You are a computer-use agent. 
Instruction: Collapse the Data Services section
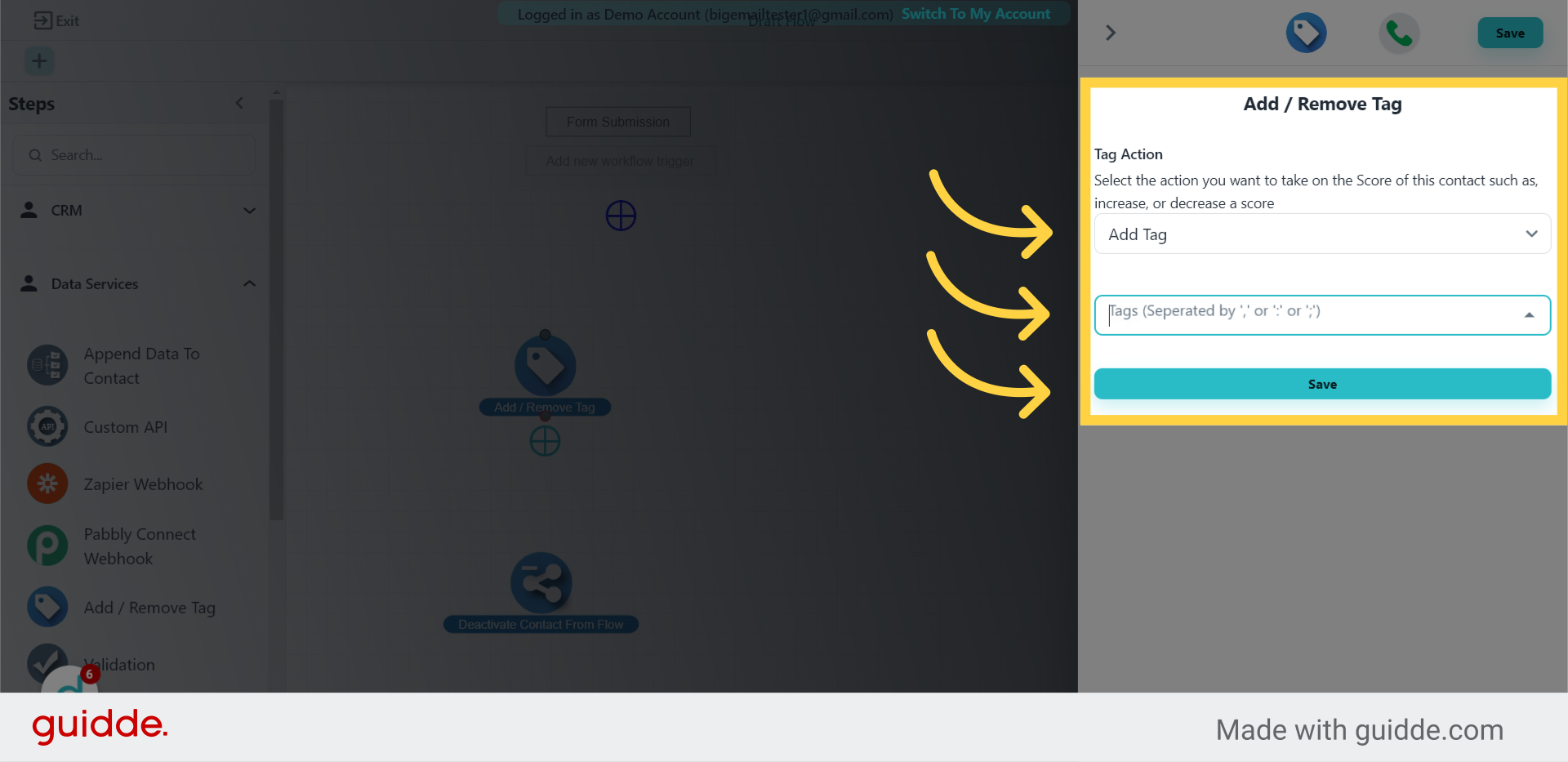(x=250, y=283)
